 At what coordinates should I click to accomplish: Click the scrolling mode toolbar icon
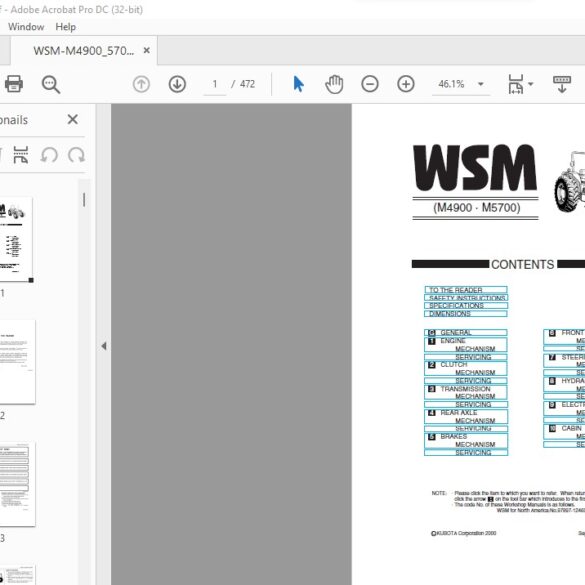tap(561, 84)
